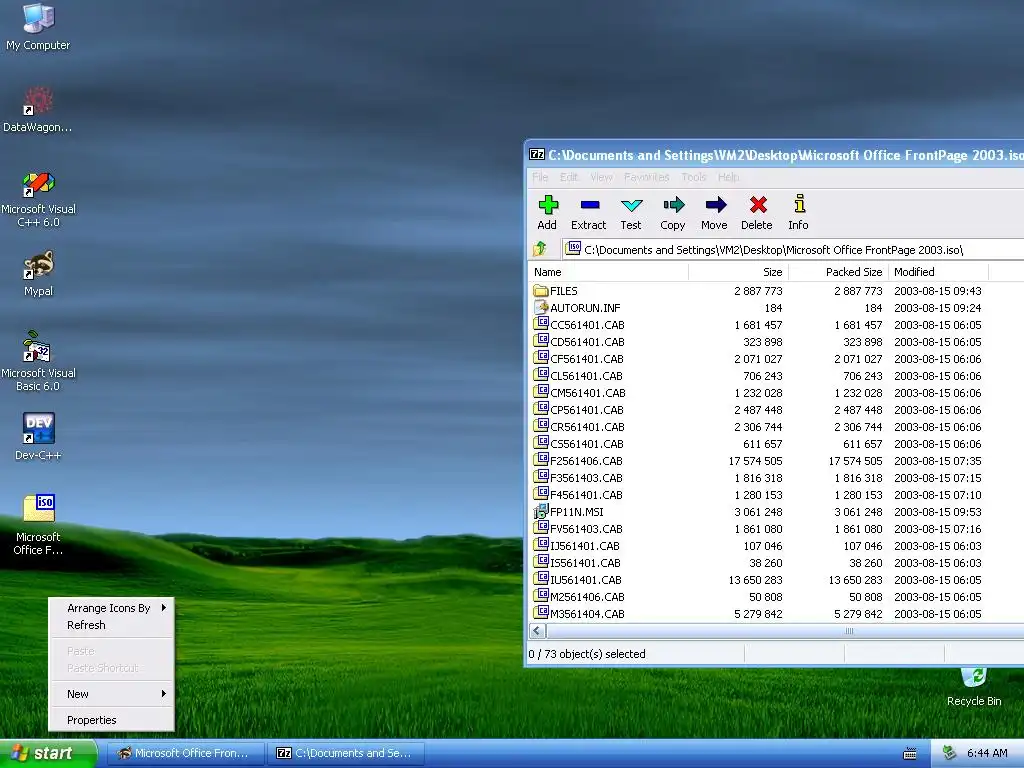Select the Dev-C++ desktop shortcut
The image size is (1024, 768).
point(38,429)
